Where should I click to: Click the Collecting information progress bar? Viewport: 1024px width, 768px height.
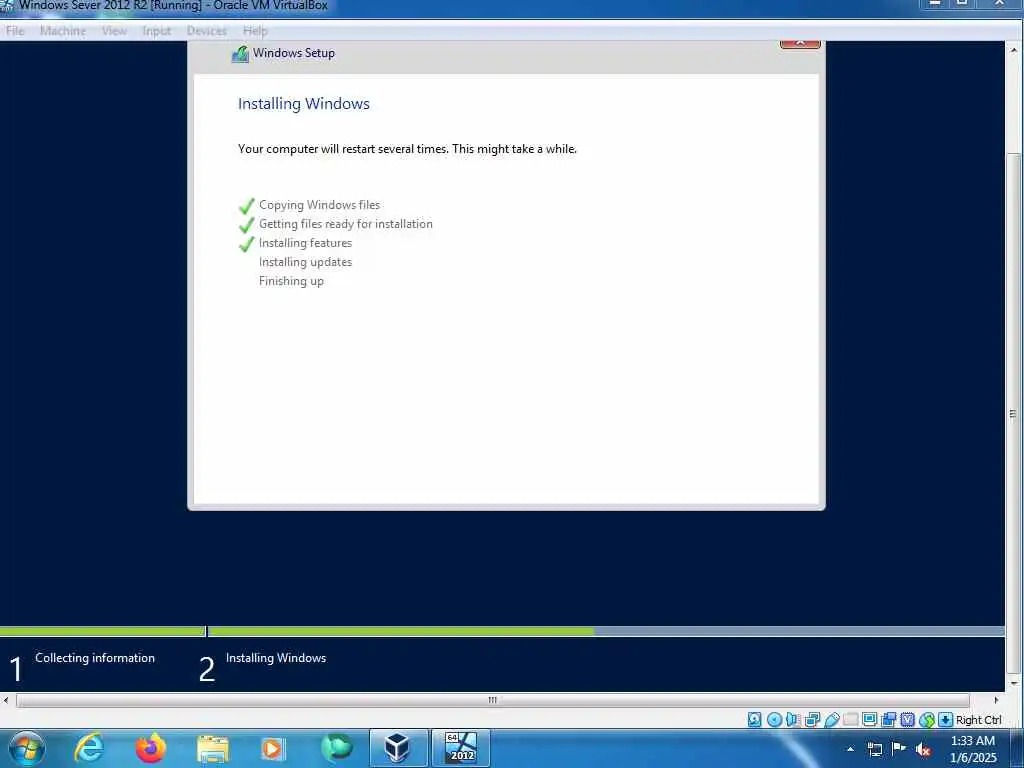[x=103, y=632]
